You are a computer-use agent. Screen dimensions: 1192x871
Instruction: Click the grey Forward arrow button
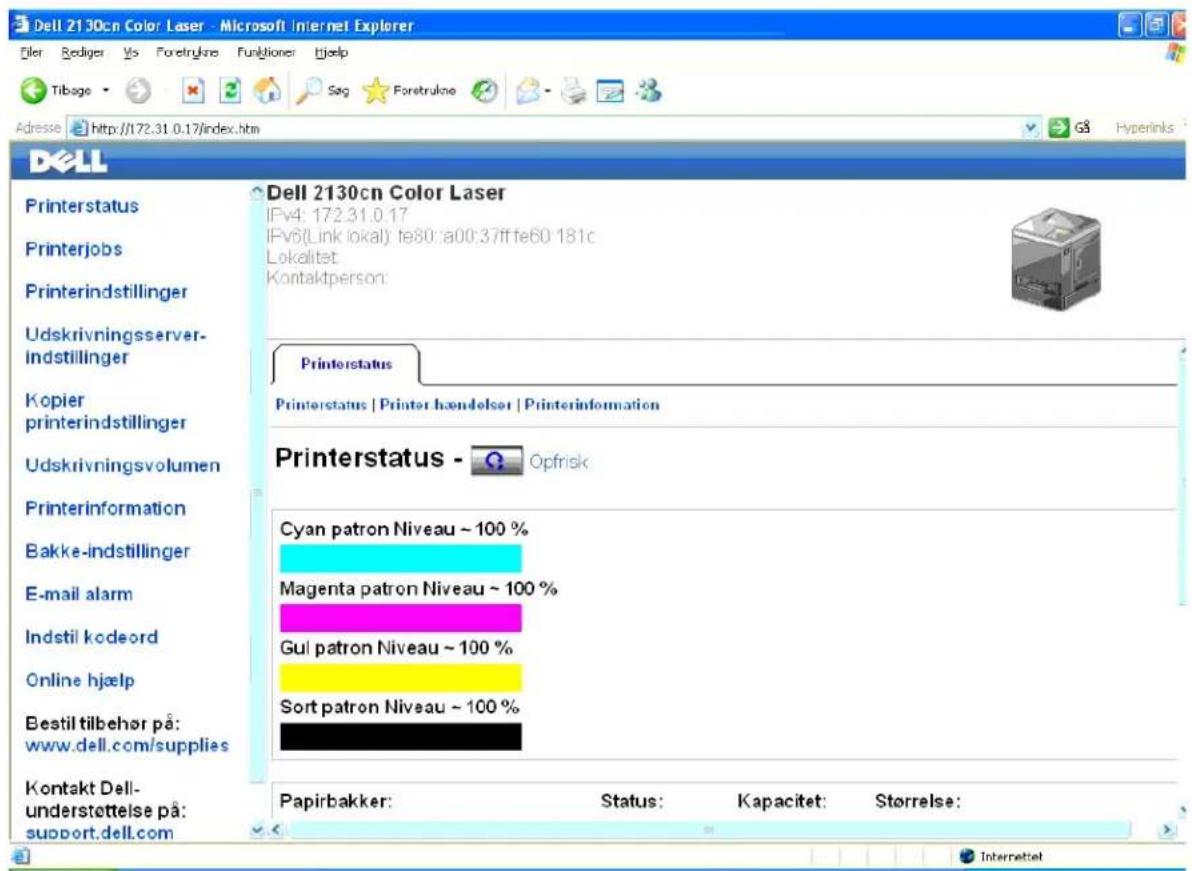click(137, 91)
